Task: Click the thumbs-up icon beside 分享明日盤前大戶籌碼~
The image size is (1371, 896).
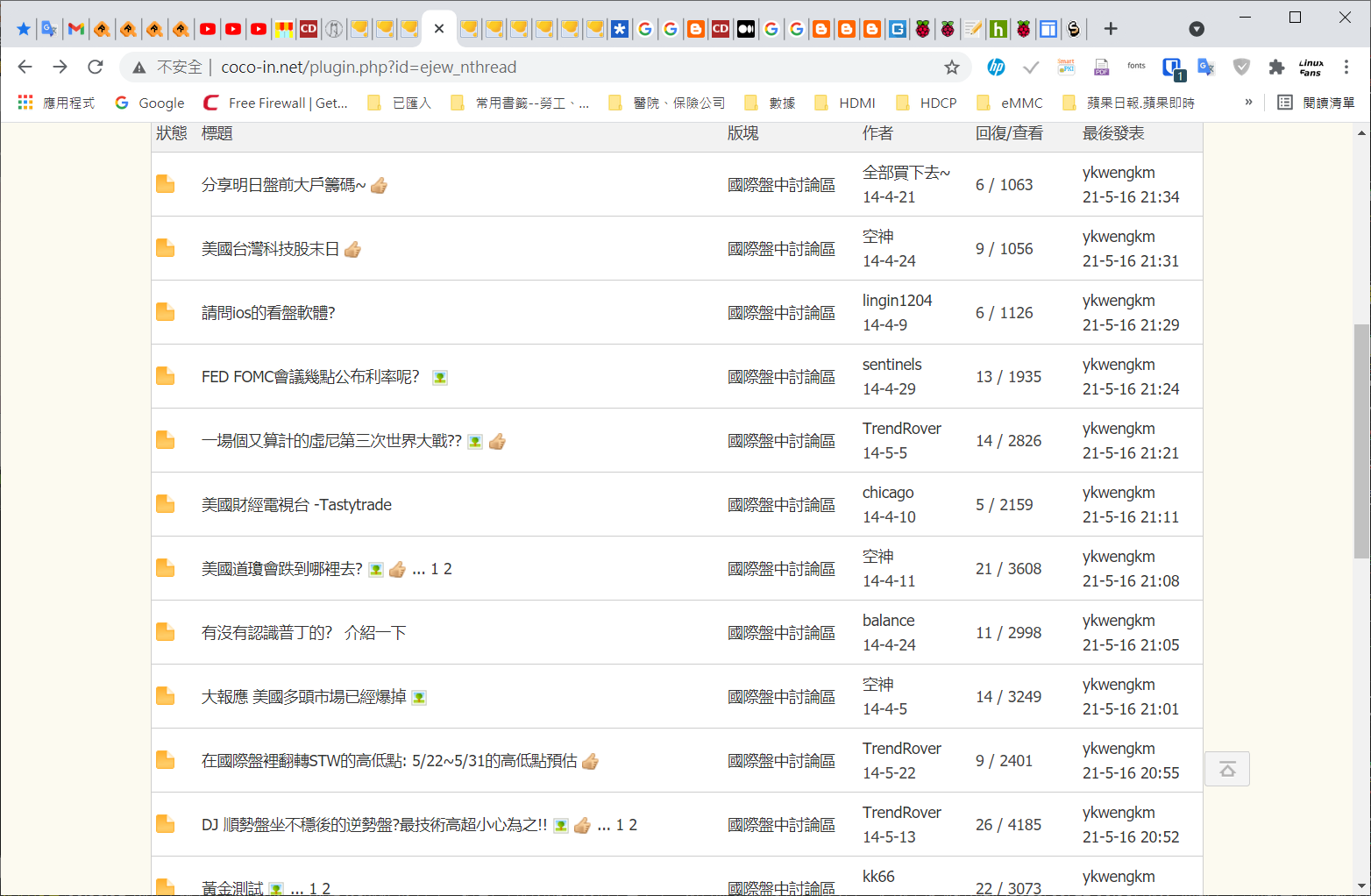Action: (379, 185)
